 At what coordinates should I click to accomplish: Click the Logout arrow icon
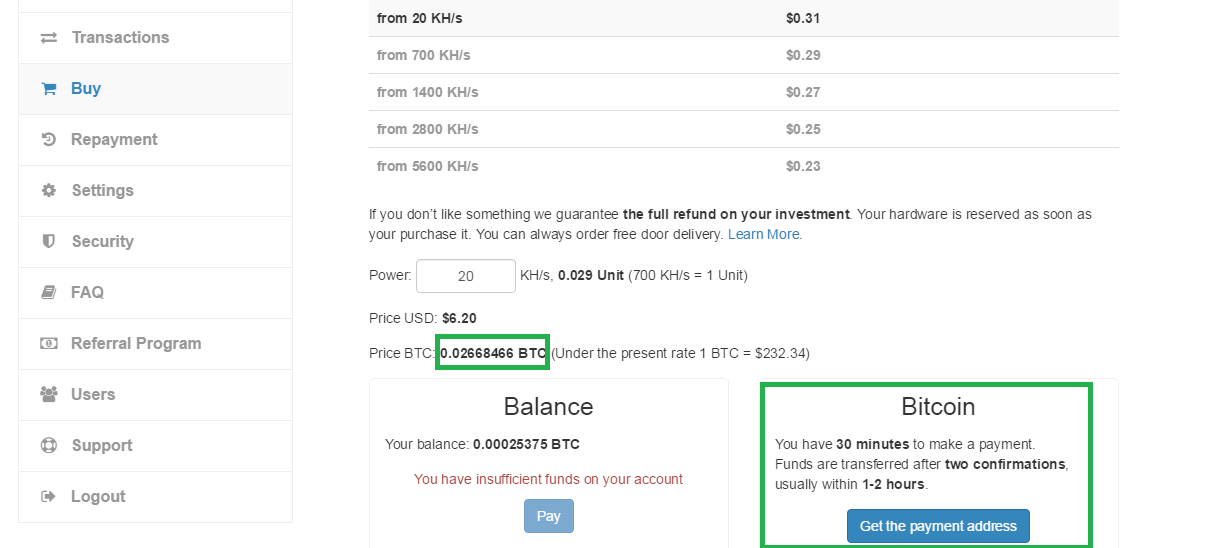48,497
